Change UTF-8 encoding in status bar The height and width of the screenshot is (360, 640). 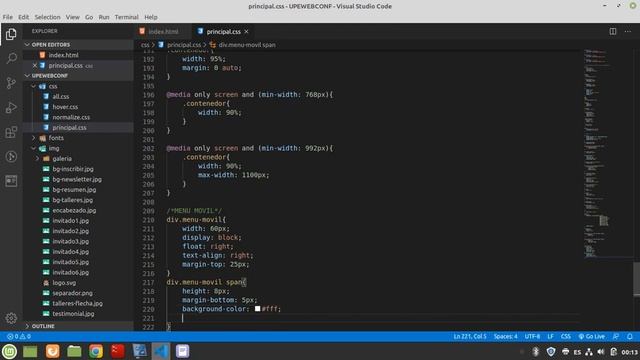pyautogui.click(x=532, y=336)
